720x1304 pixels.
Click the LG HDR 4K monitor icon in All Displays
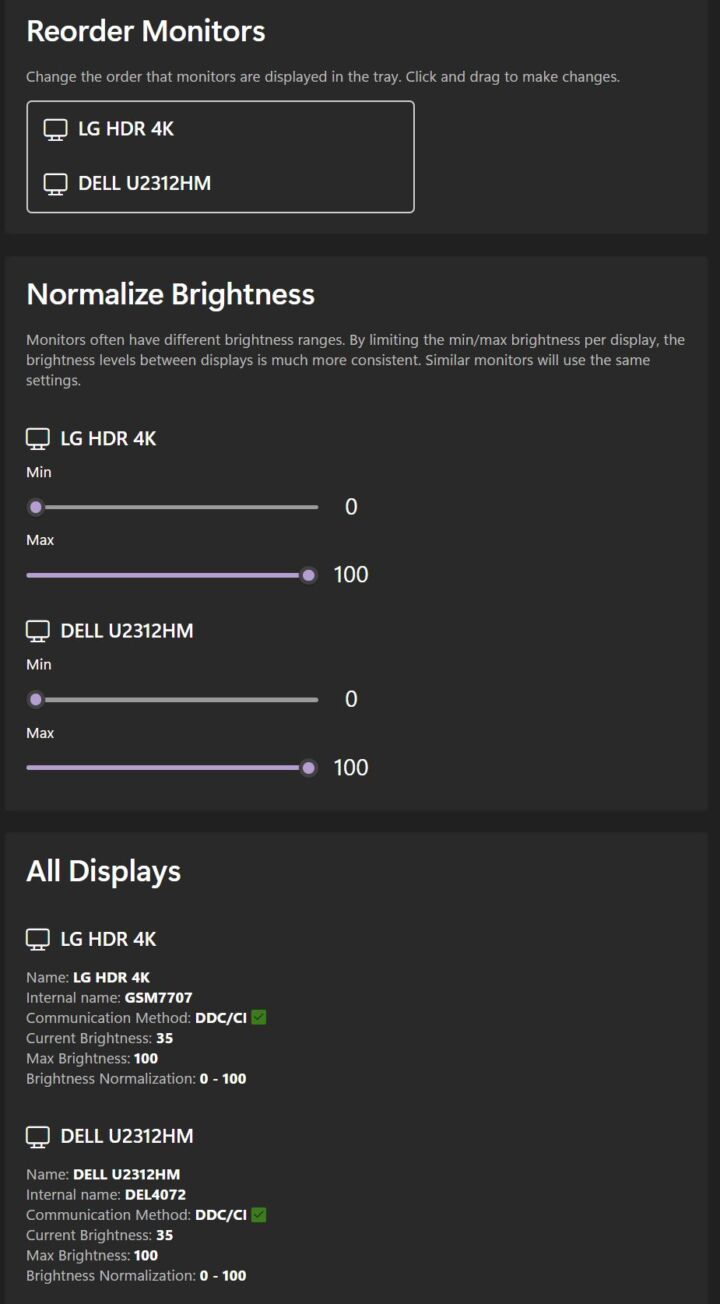tap(38, 939)
